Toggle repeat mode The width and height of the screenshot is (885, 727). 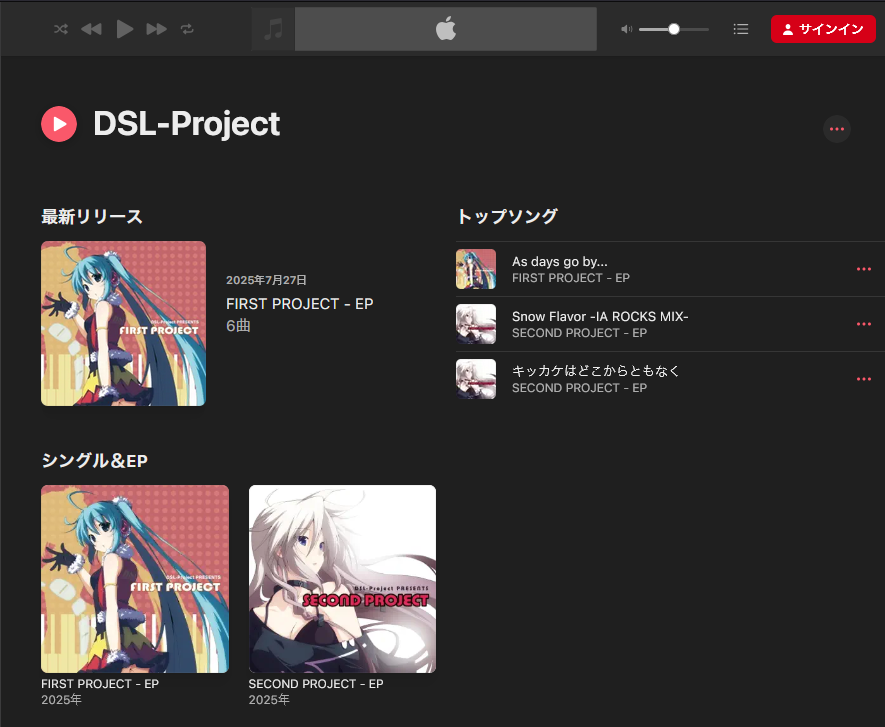point(187,29)
